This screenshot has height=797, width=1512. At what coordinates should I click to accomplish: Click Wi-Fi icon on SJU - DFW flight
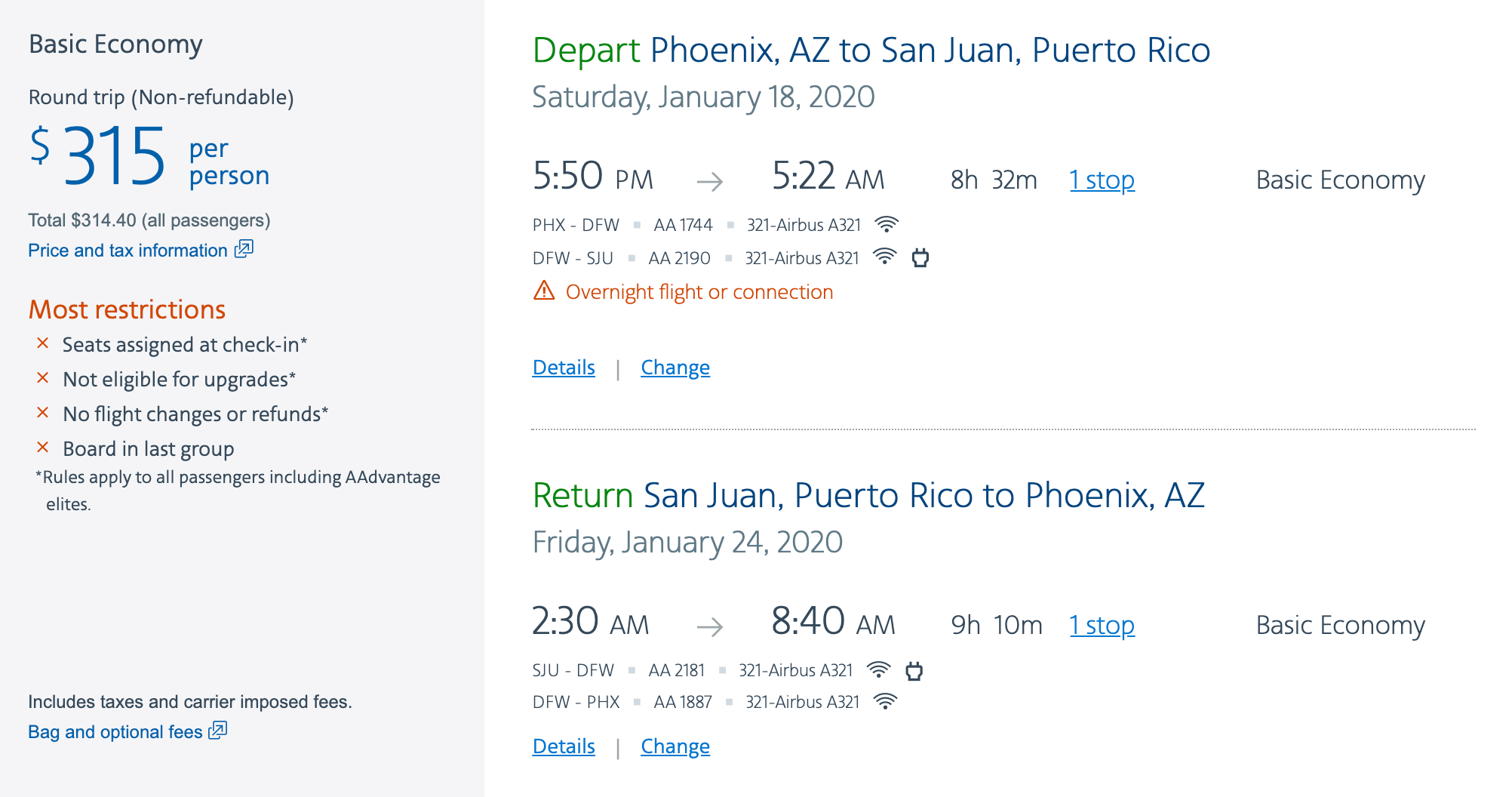878,669
